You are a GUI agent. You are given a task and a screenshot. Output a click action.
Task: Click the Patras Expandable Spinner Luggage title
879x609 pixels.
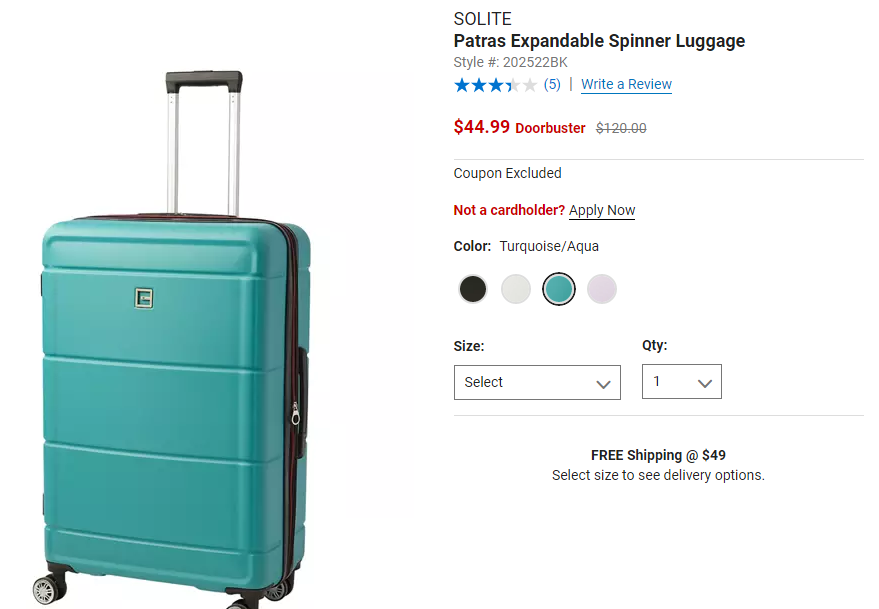coord(599,41)
